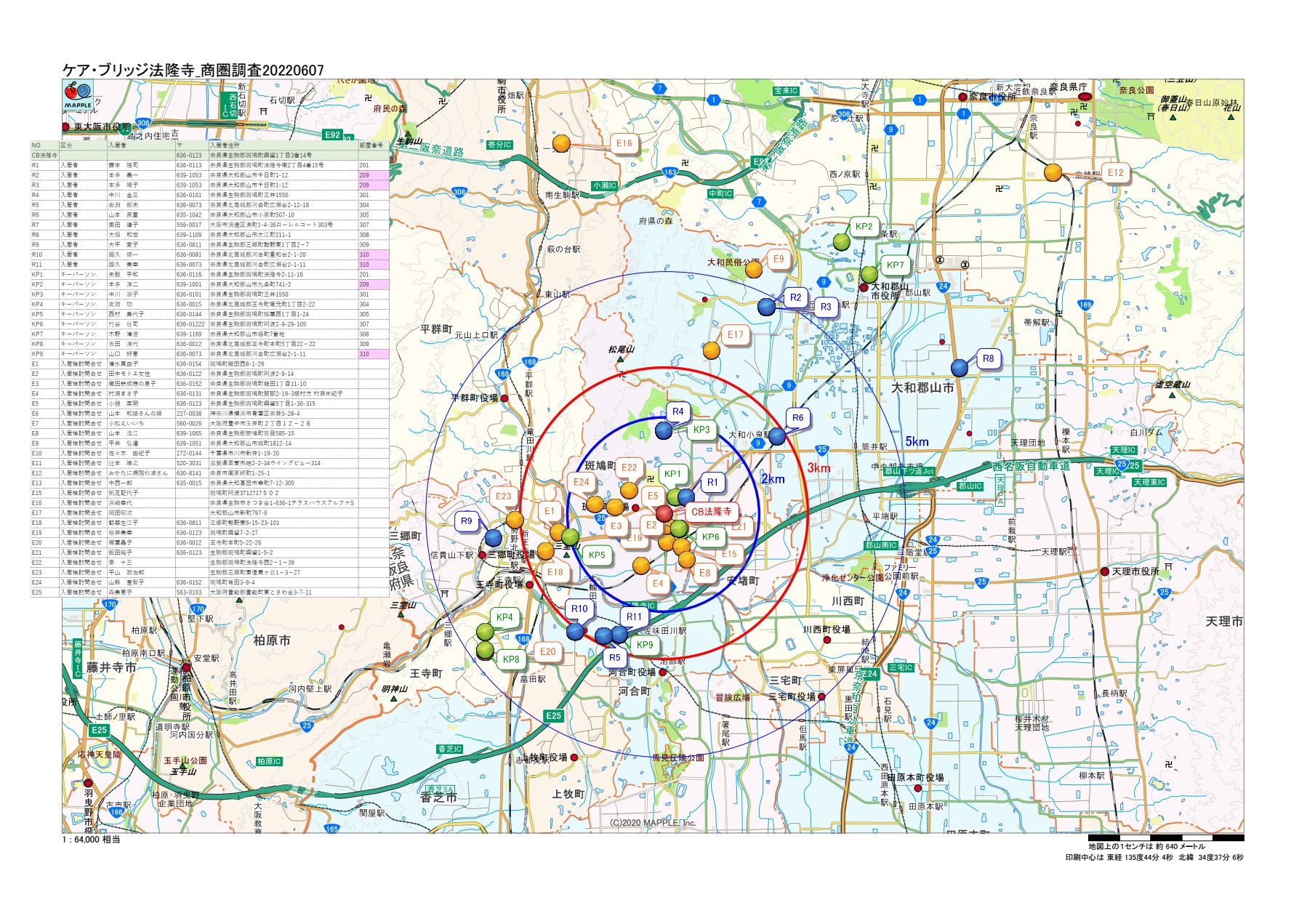Click the (C)2020 MAPPLE, Inc. copyright text
This screenshot has width=1307, height=924.
tap(653, 823)
